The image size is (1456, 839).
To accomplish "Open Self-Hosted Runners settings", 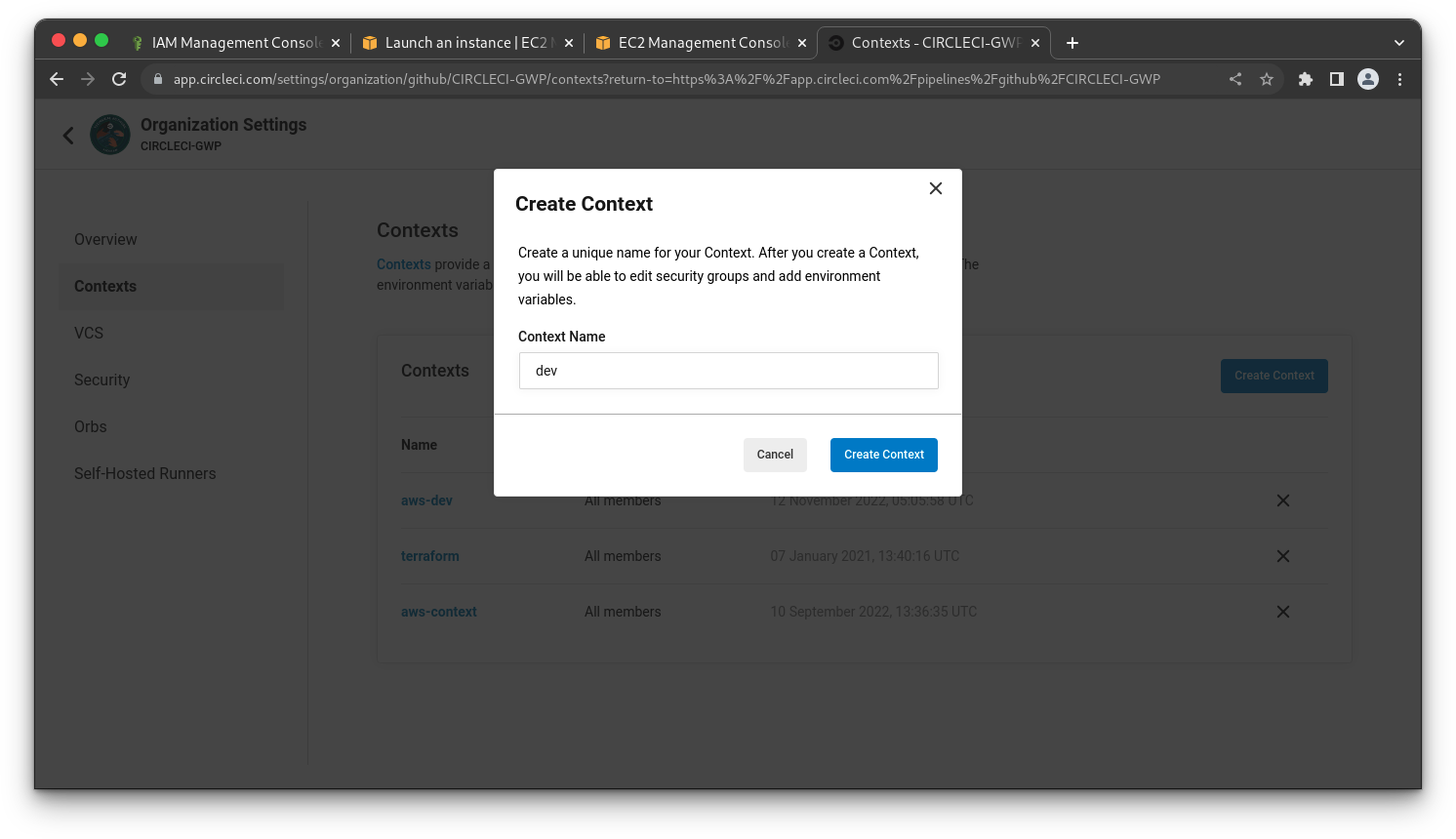I will pos(144,473).
